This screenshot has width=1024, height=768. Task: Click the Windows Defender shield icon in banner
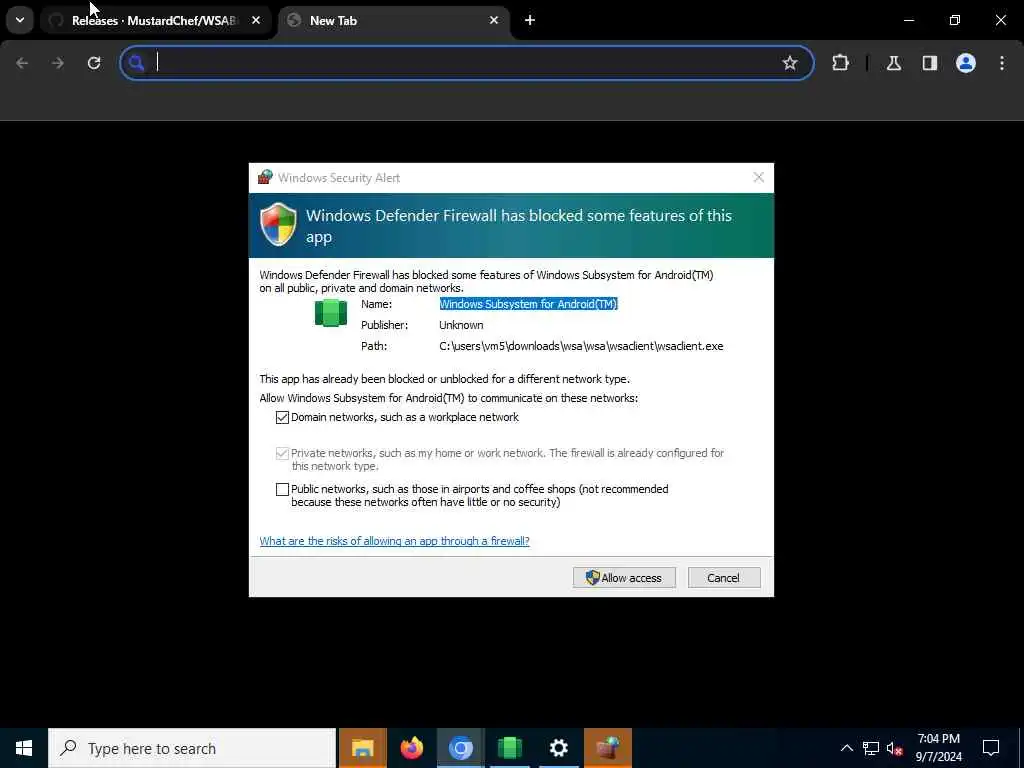coord(279,224)
